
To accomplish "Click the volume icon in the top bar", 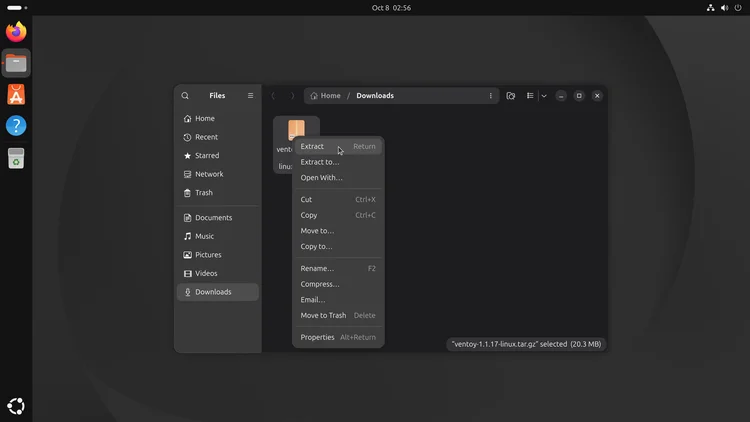I will click(724, 8).
